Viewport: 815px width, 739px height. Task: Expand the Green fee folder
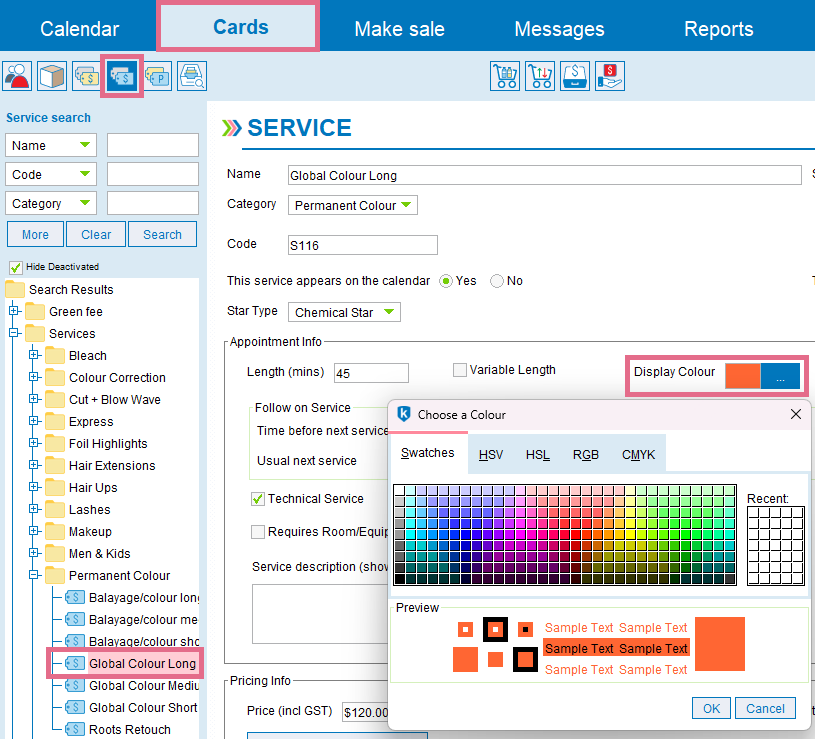(x=14, y=311)
